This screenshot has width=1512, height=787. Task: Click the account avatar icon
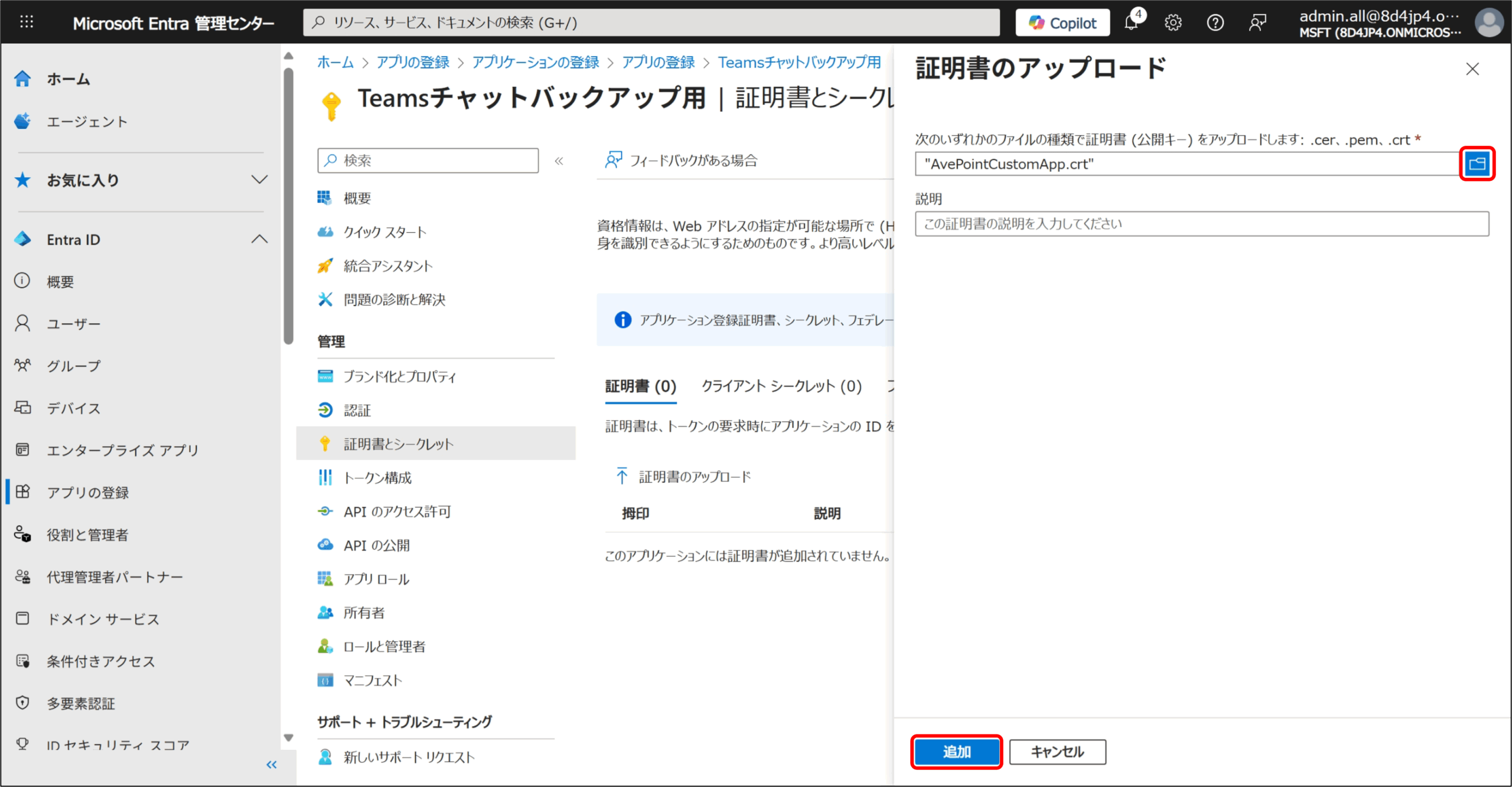click(x=1489, y=23)
